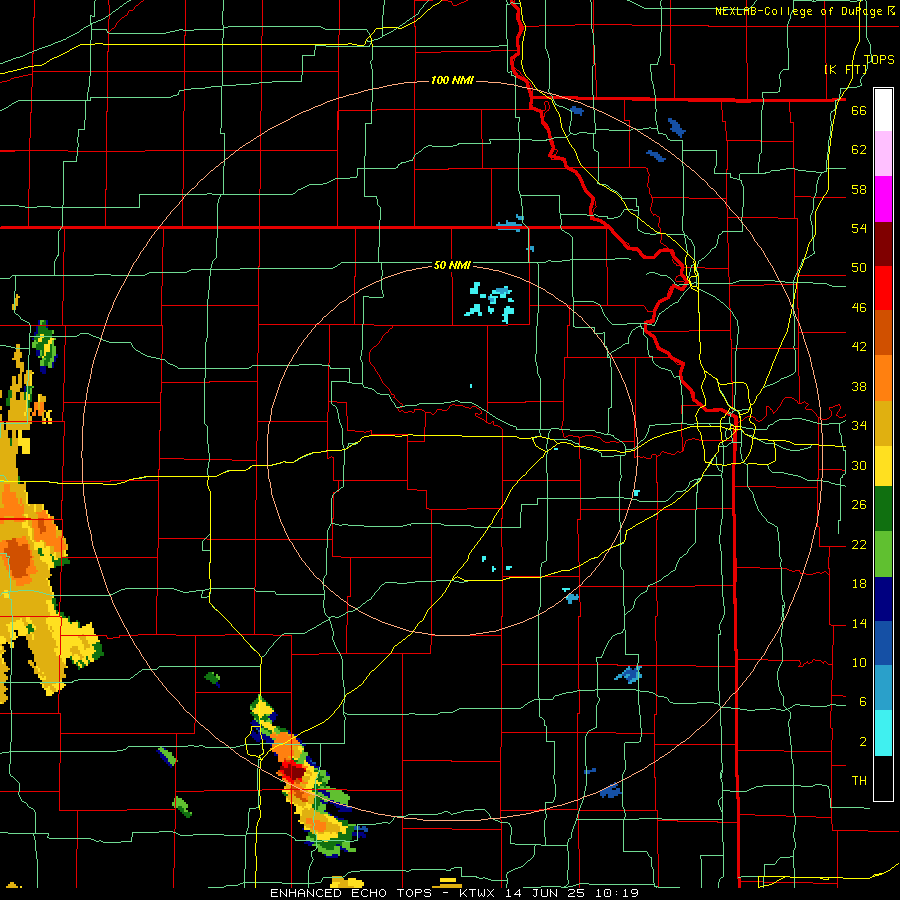Select the 34 legend value

pos(859,426)
